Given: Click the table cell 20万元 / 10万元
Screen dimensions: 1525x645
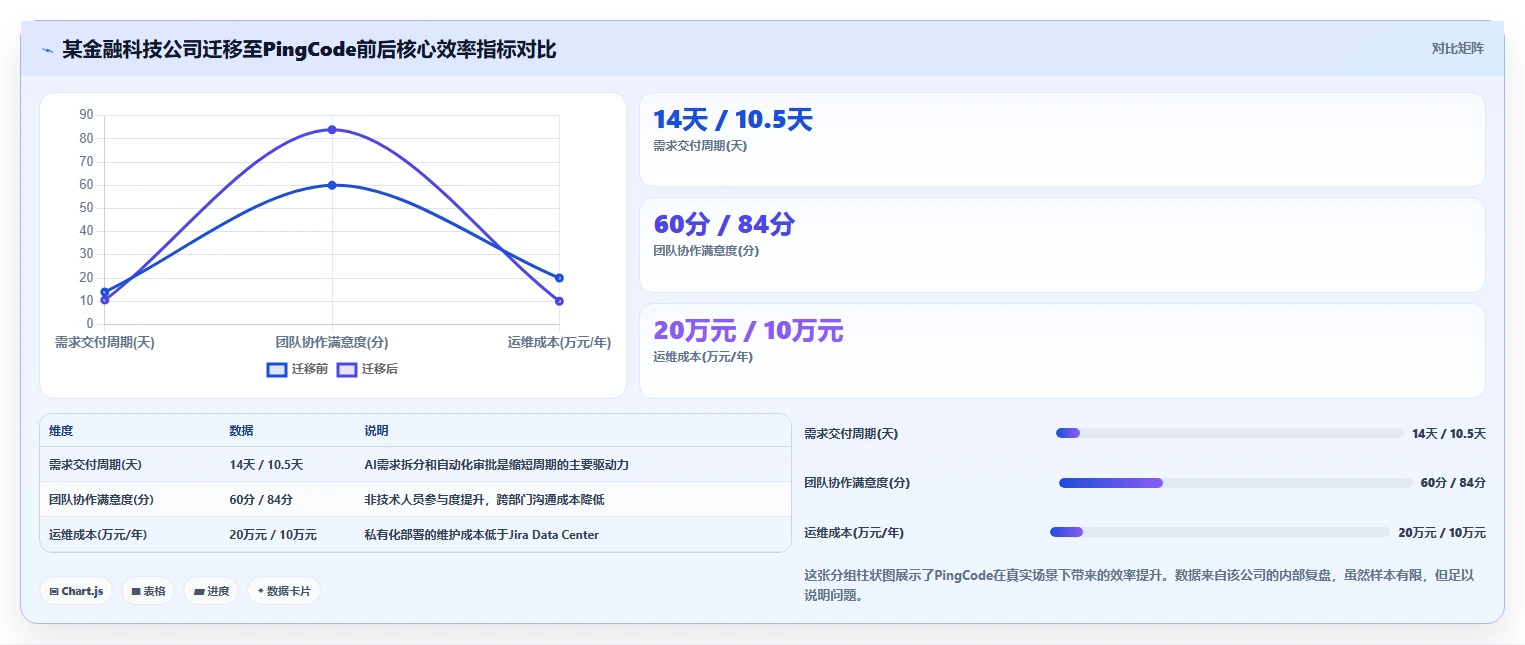Looking at the screenshot, I should click(x=287, y=535).
